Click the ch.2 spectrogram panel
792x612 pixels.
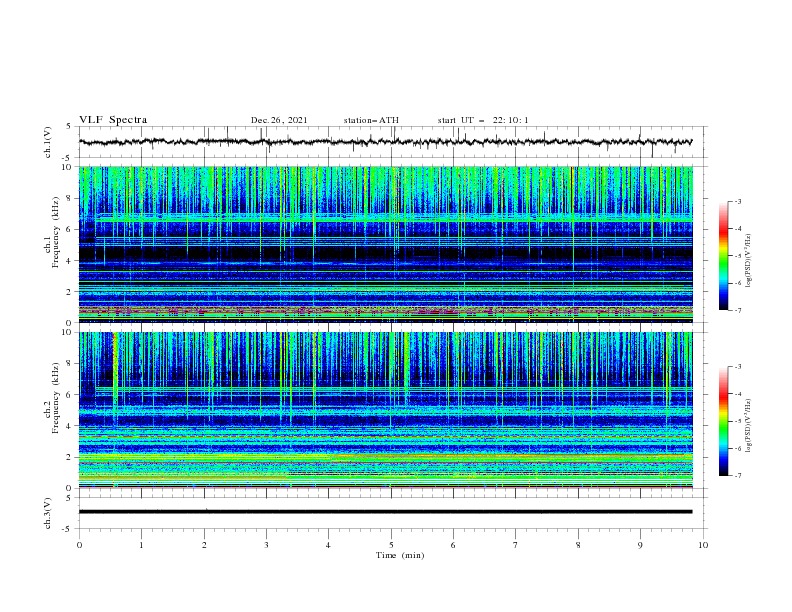(x=386, y=410)
